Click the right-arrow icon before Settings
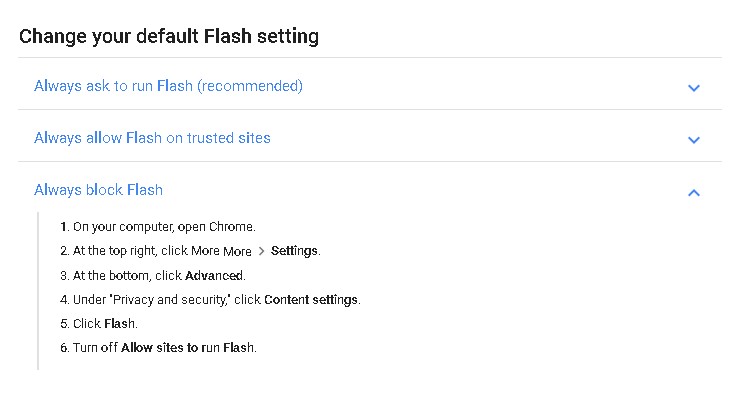 261,251
